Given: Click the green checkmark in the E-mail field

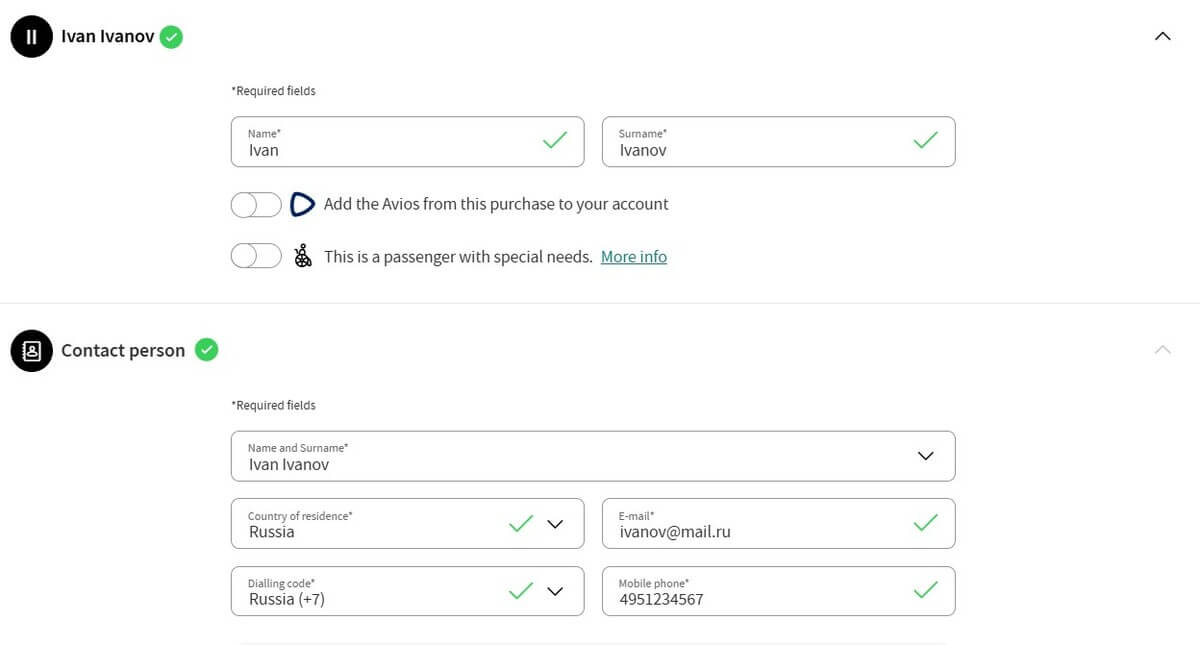Looking at the screenshot, I should click(x=926, y=522).
